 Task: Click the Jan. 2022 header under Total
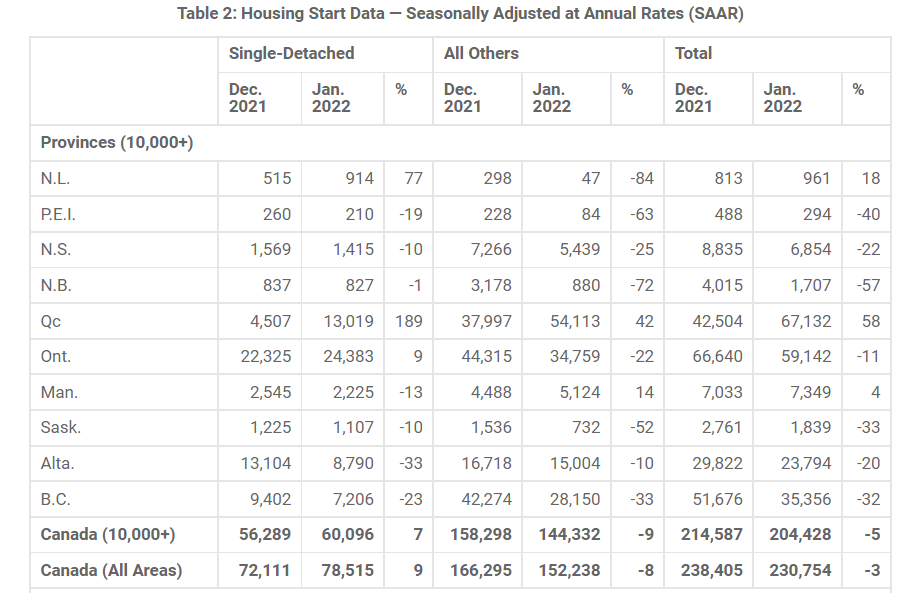782,98
